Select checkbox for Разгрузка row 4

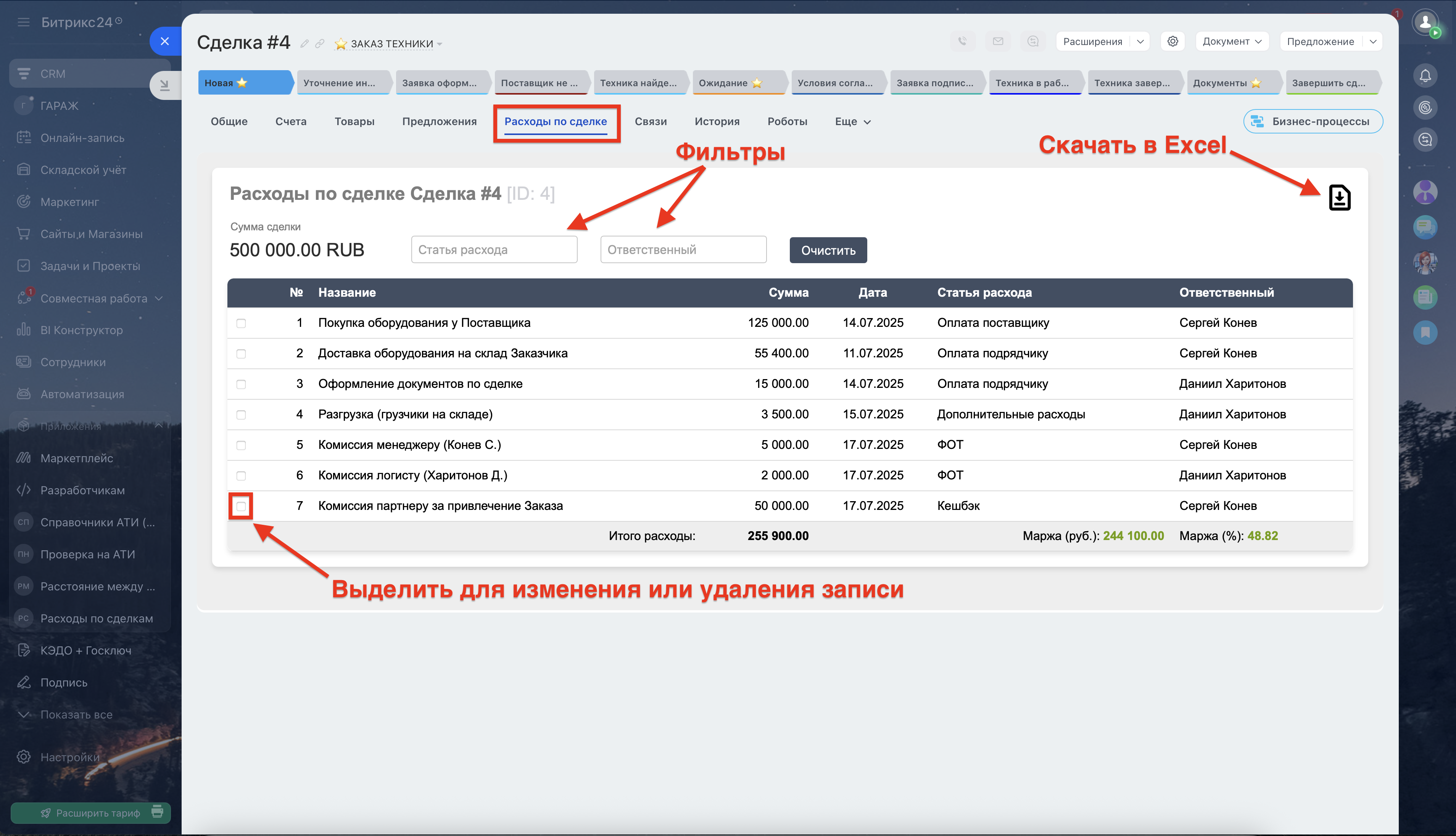coord(241,415)
